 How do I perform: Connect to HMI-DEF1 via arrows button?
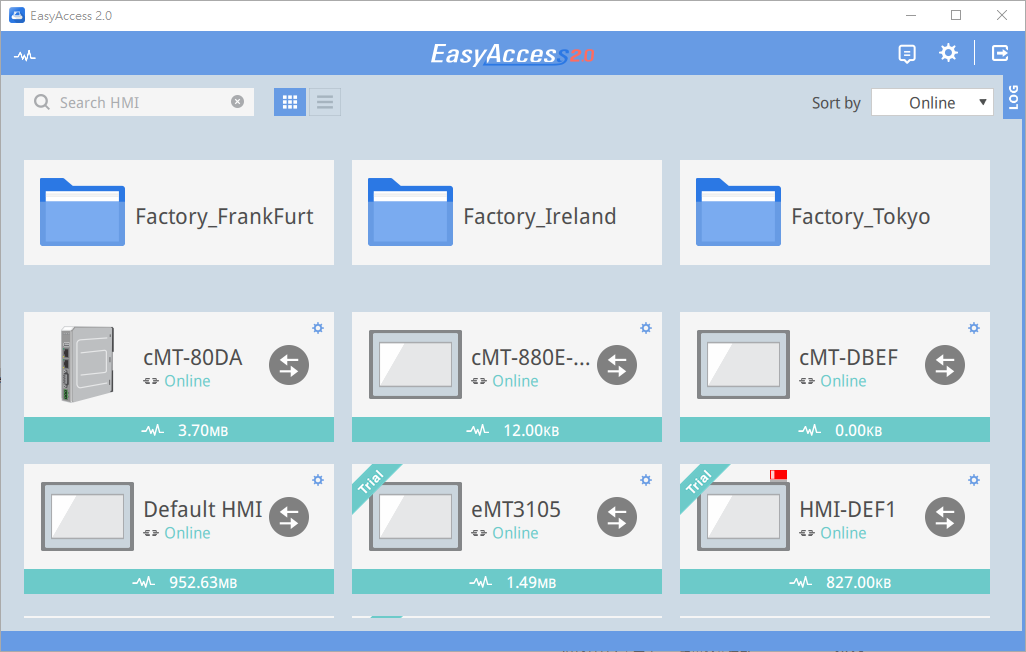944,517
